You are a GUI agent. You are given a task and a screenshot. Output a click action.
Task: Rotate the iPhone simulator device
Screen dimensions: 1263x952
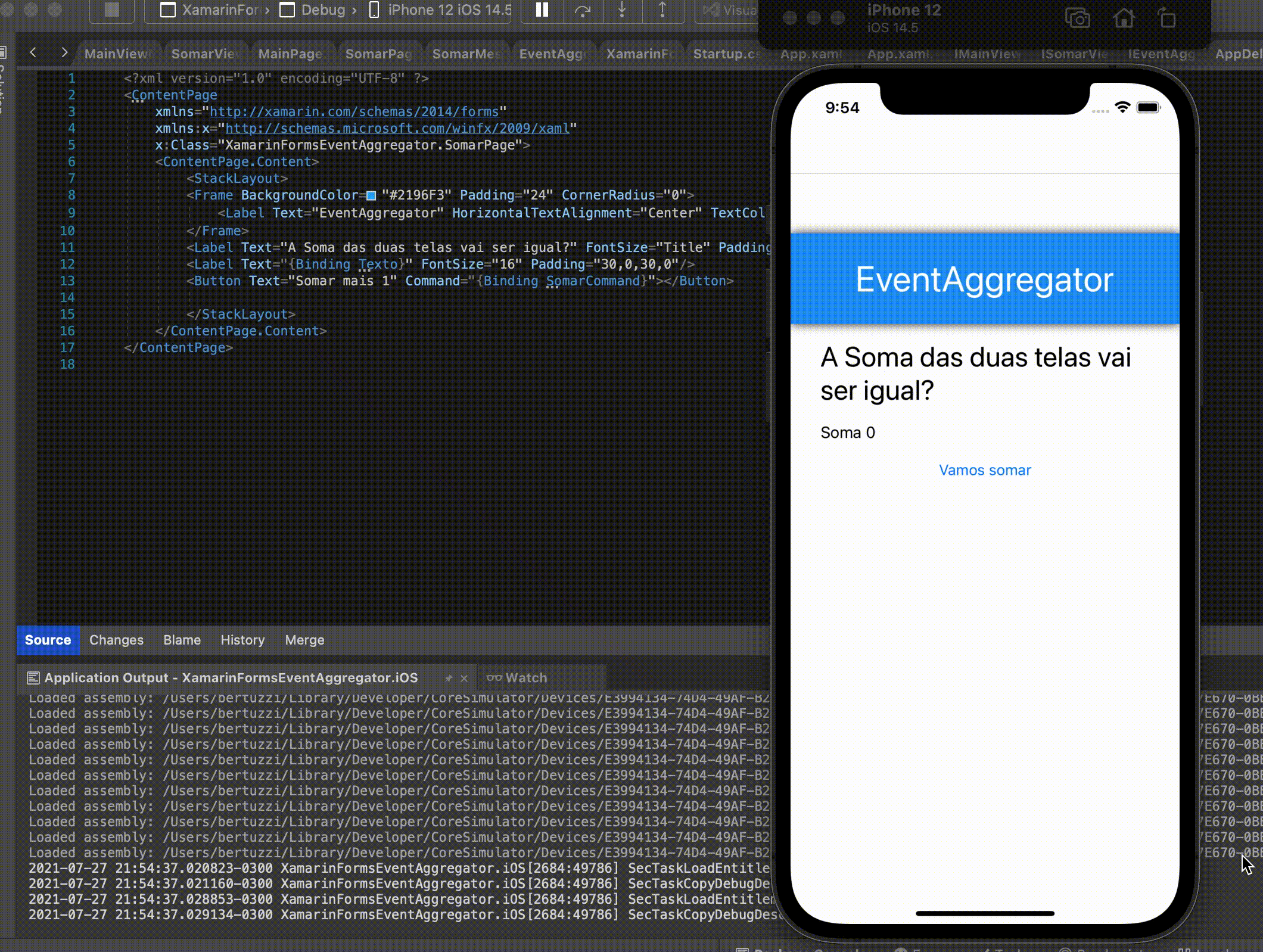pos(1167,18)
